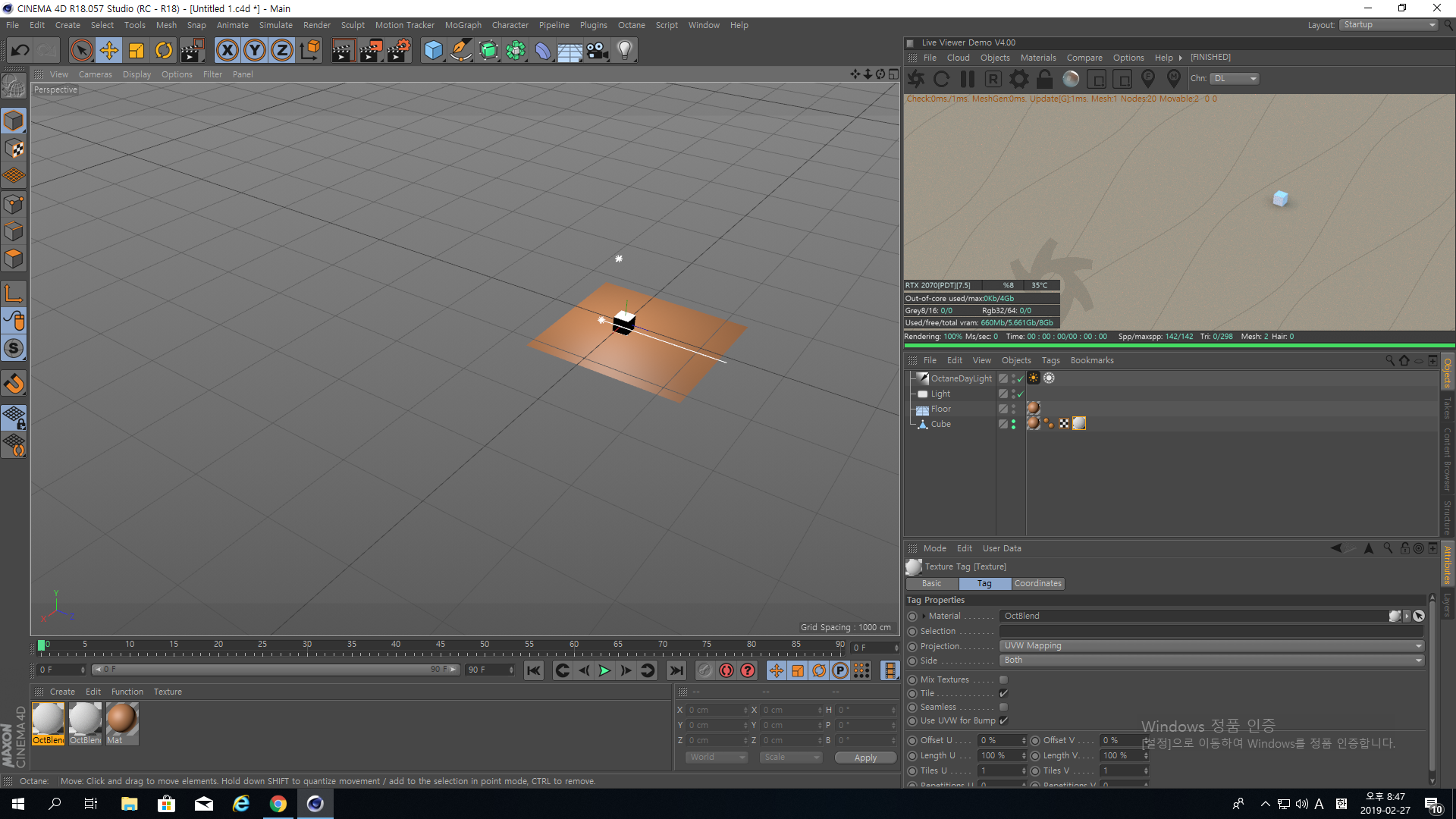
Task: Open Octane settings gear icon
Action: pos(1019,79)
